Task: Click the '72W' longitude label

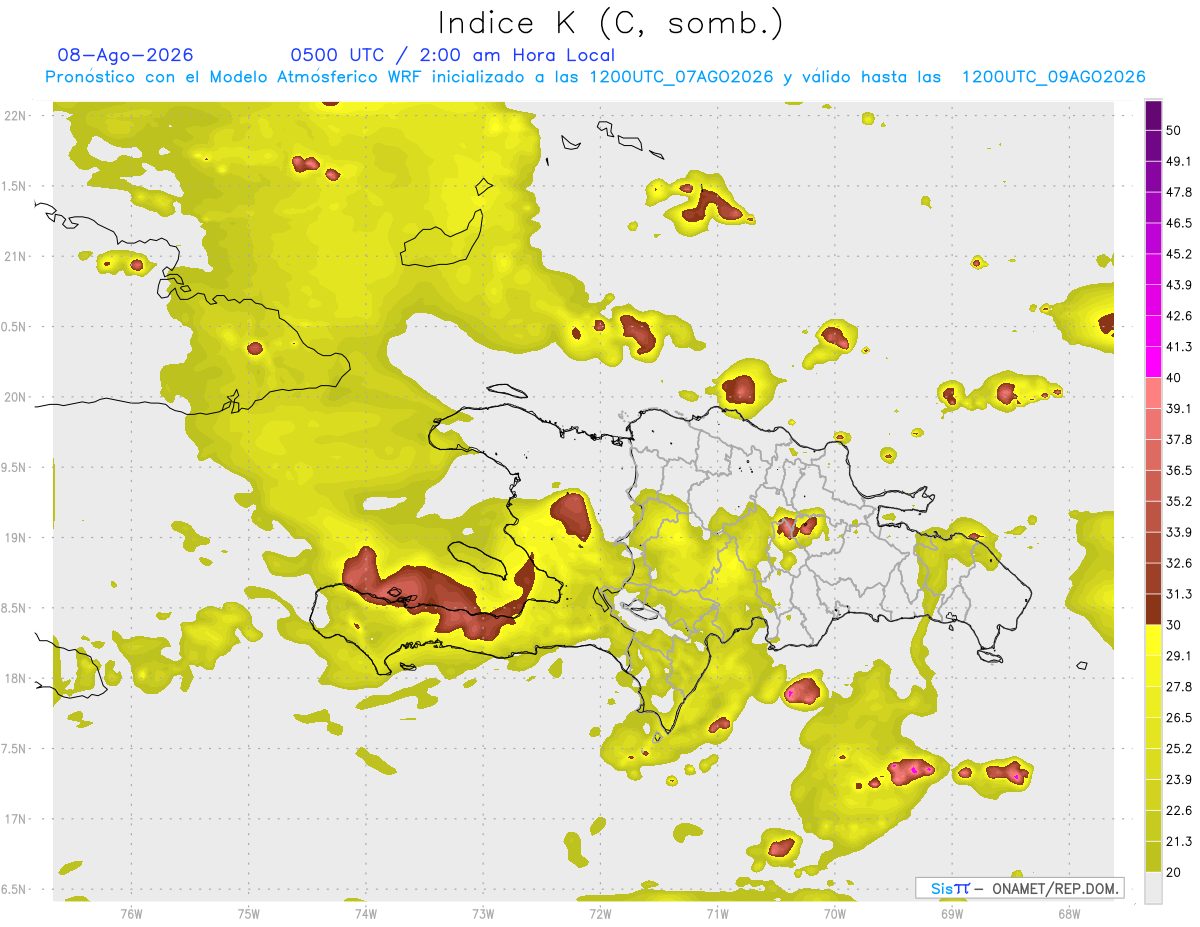Action: tap(600, 913)
